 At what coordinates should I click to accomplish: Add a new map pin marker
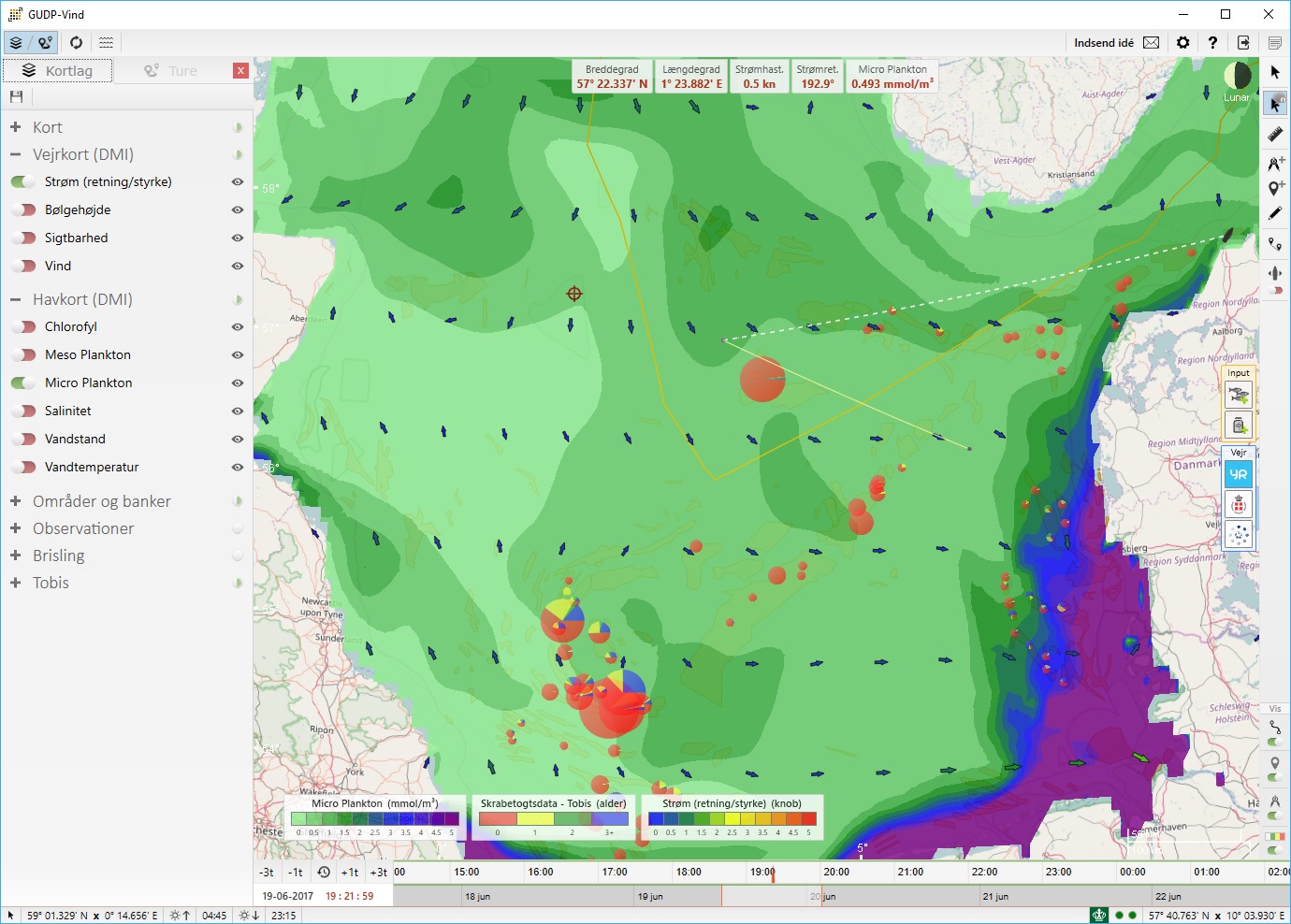click(x=1275, y=188)
